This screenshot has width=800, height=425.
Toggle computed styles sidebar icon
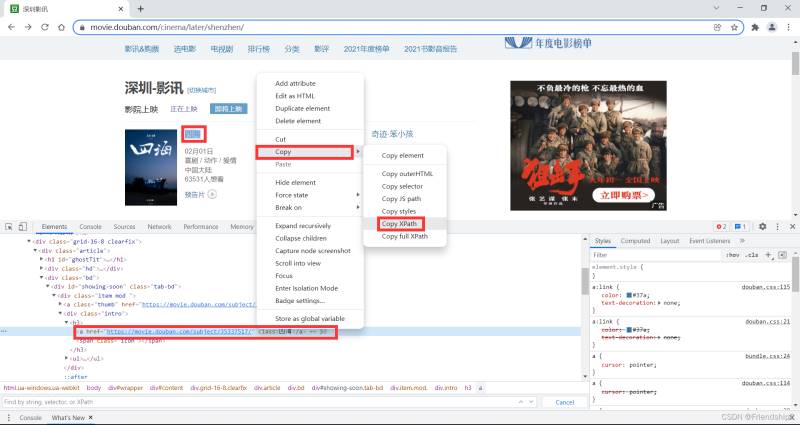[783, 255]
